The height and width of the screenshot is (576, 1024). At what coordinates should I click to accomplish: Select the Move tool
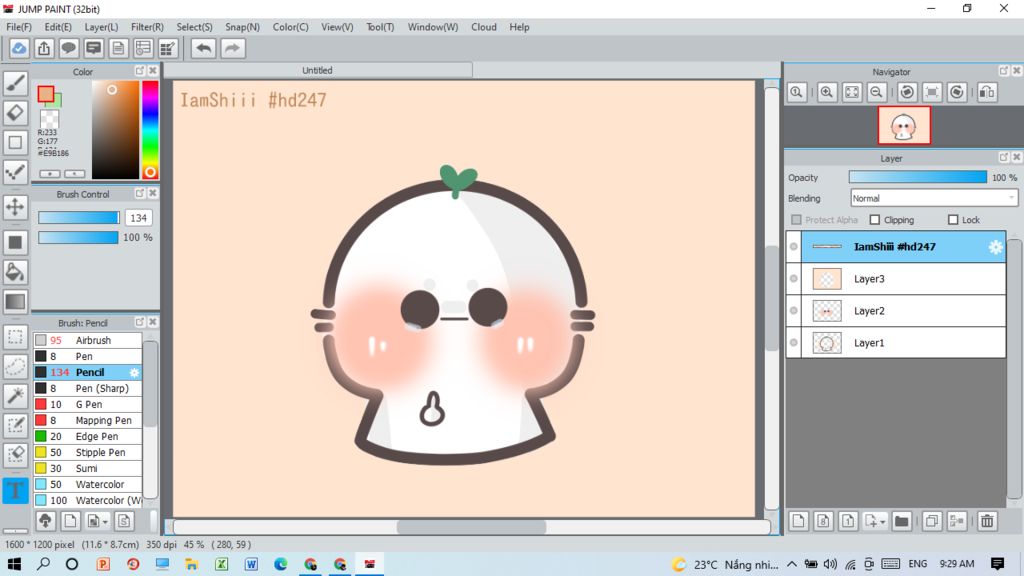pos(15,207)
